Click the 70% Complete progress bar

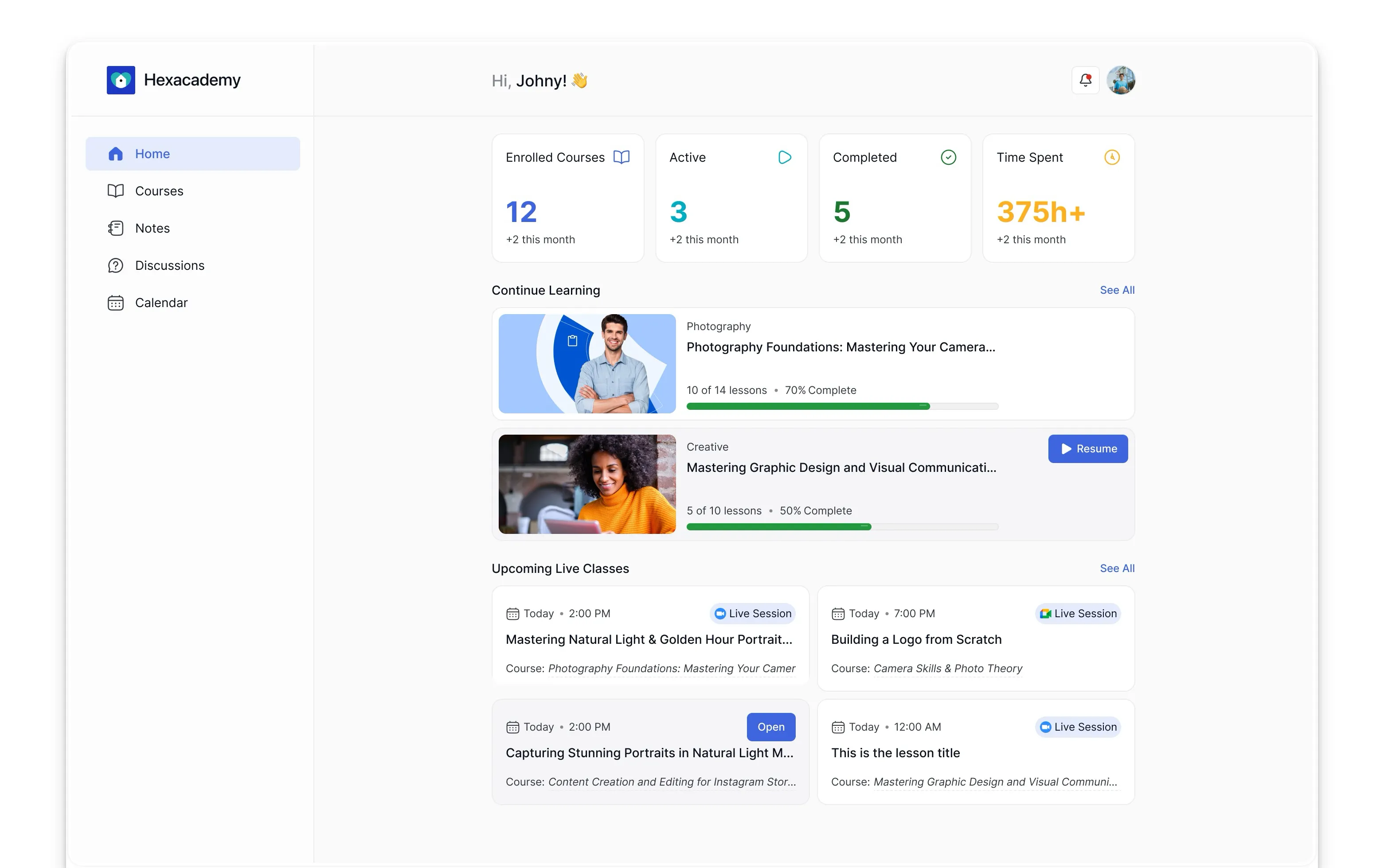(x=842, y=406)
